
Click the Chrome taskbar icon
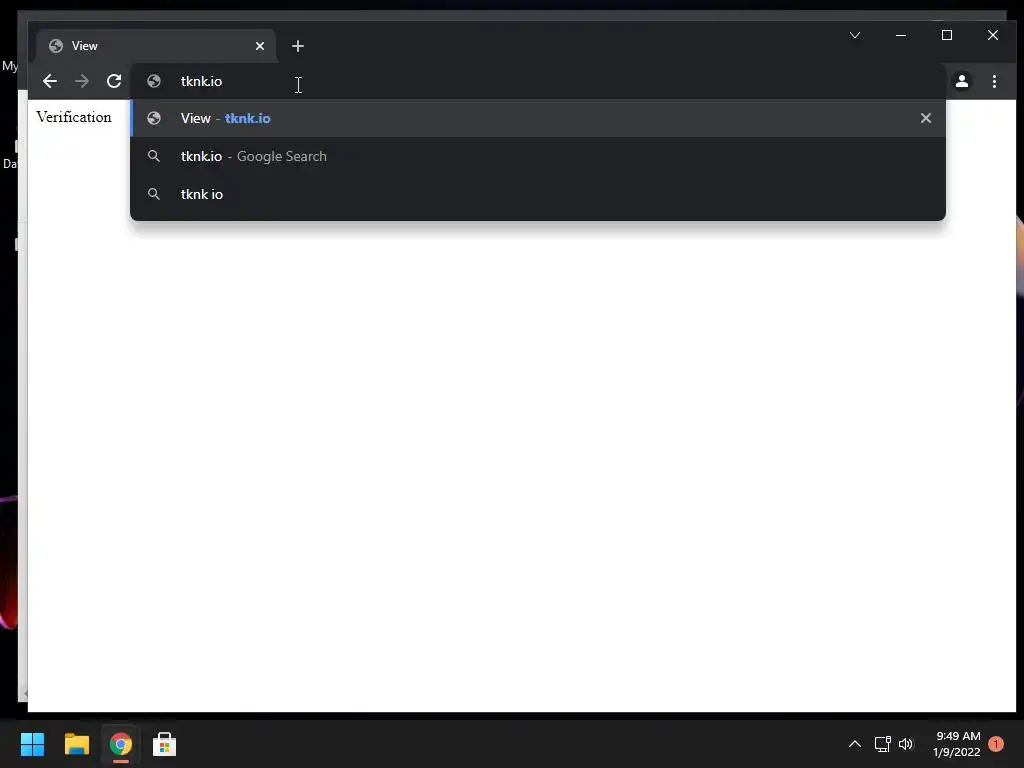click(x=121, y=744)
